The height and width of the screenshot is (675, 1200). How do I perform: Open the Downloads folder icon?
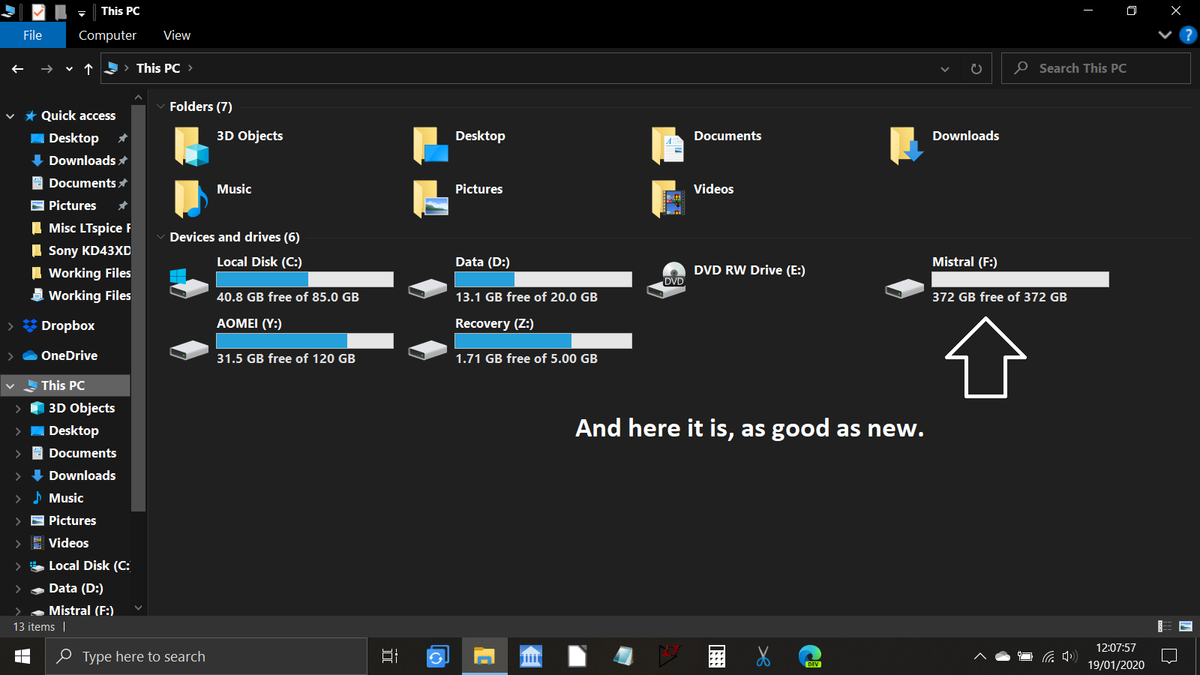[906, 146]
